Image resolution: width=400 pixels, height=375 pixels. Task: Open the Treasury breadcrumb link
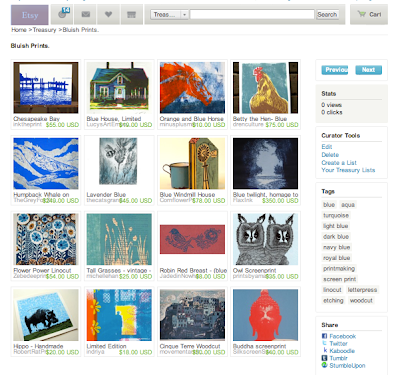[44, 30]
